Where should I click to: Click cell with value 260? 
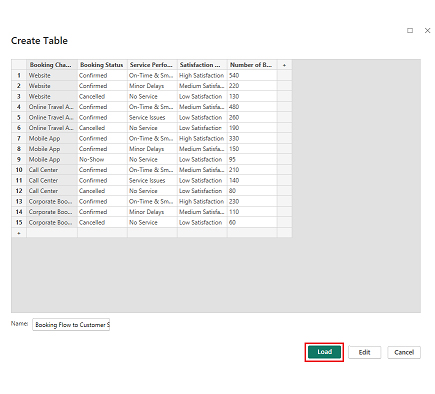click(x=252, y=117)
